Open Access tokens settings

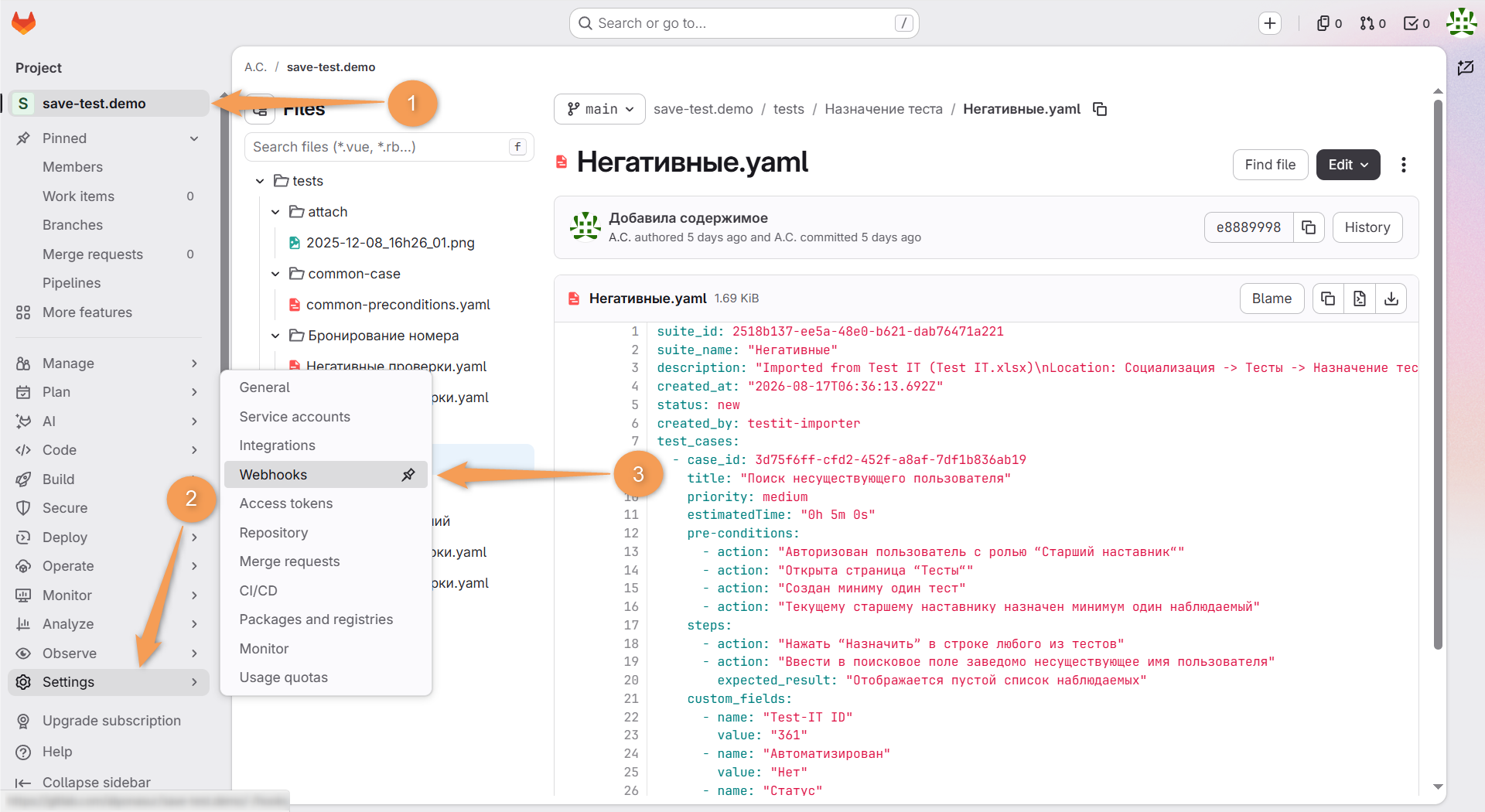click(x=326, y=503)
